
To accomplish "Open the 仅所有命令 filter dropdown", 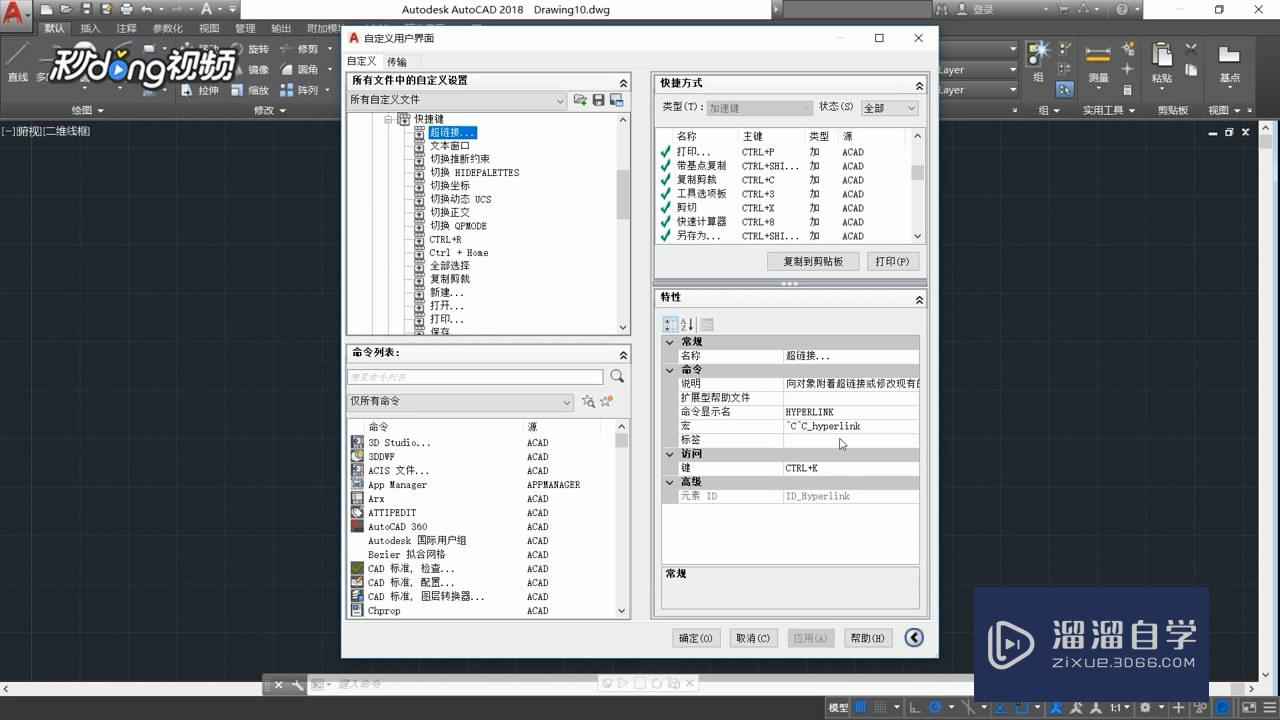I will tap(460, 401).
